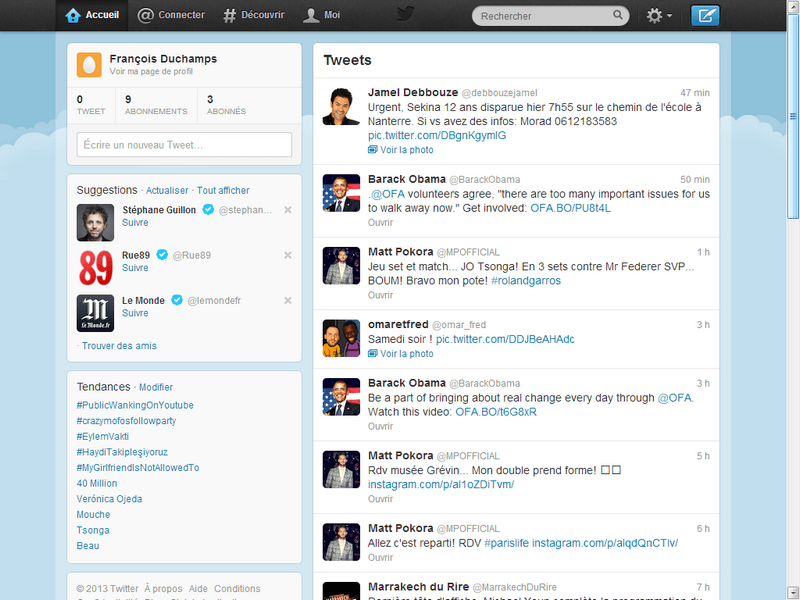
Task: View the 0 Tweet count stat
Action: [91, 105]
